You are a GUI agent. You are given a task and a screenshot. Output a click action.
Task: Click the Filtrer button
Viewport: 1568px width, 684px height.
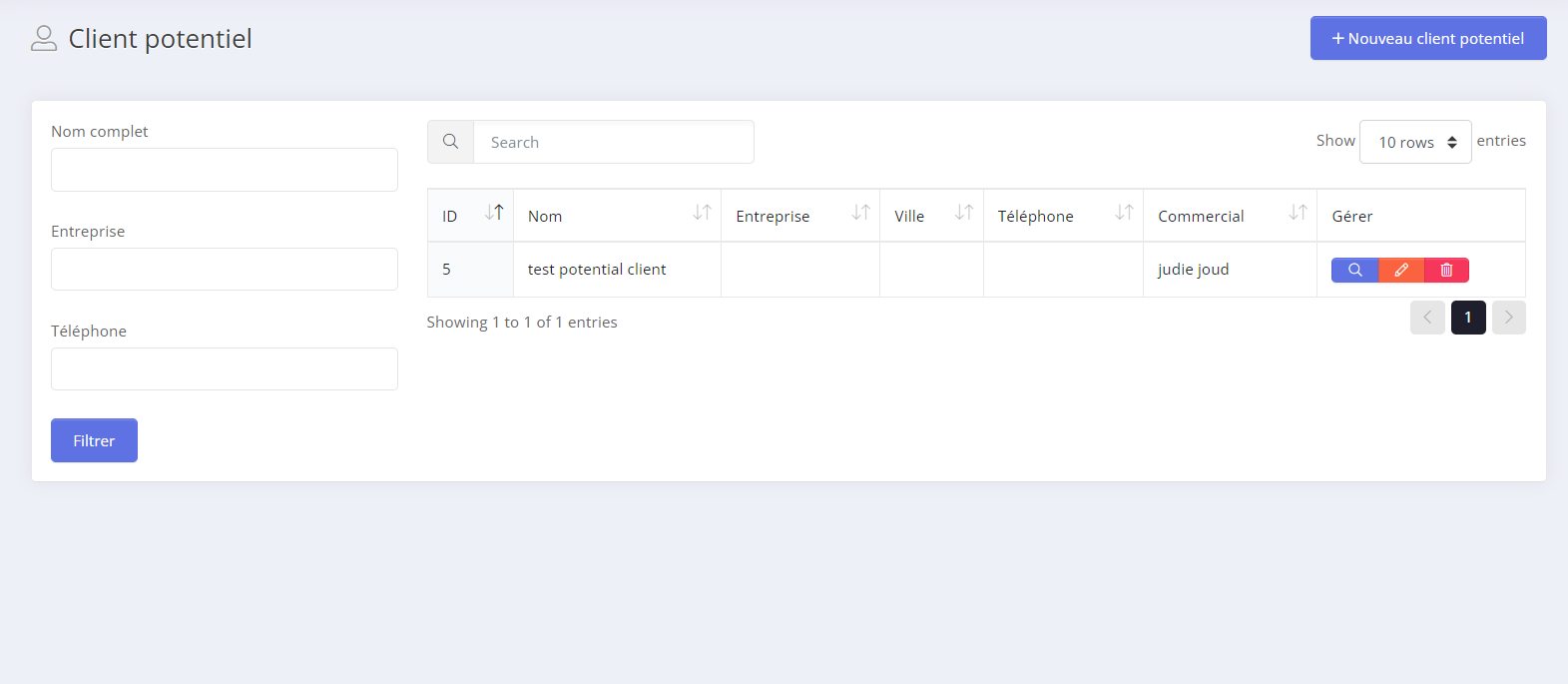[94, 440]
